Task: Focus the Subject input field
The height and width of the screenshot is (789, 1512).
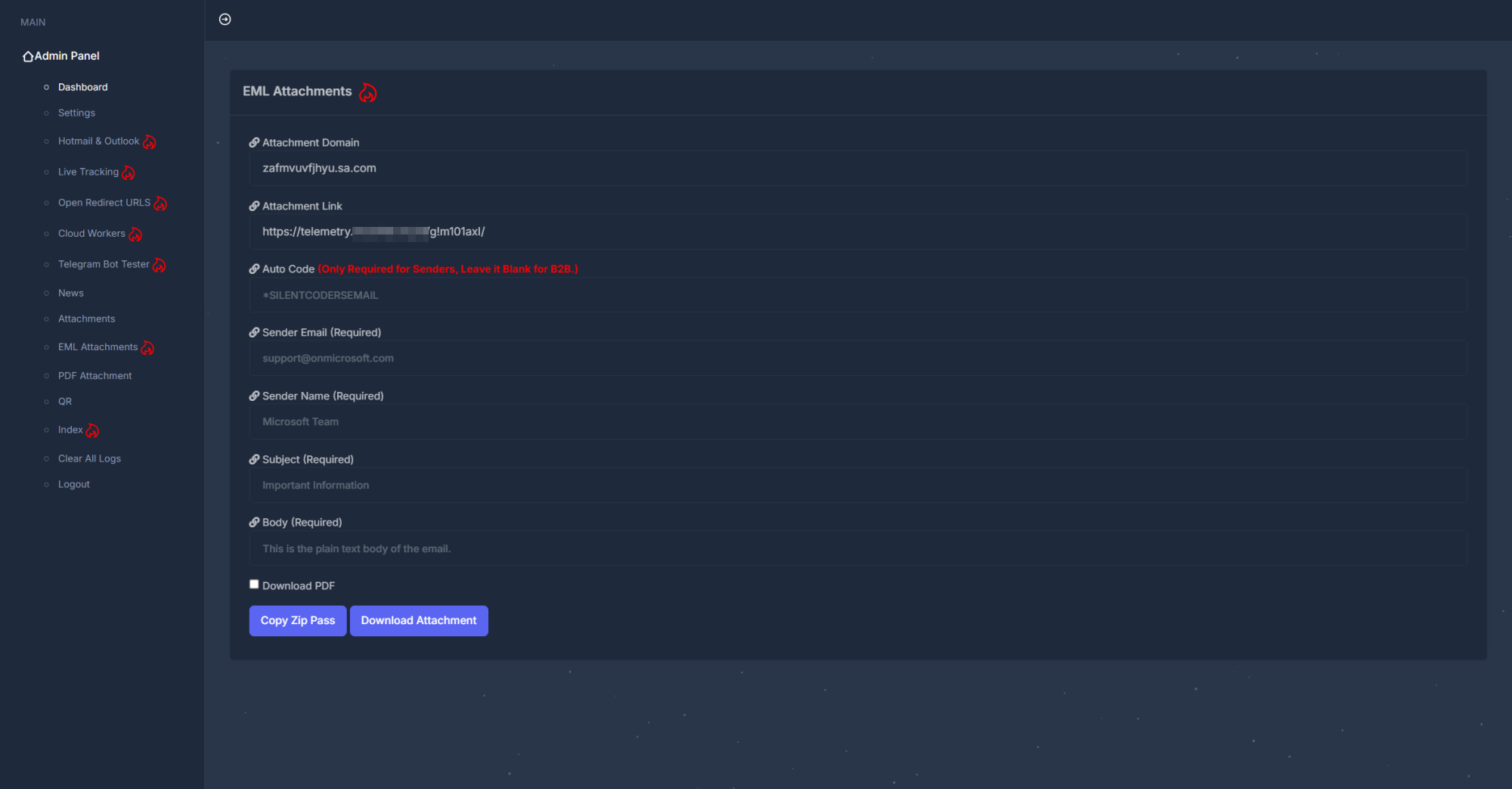Action: pos(857,485)
